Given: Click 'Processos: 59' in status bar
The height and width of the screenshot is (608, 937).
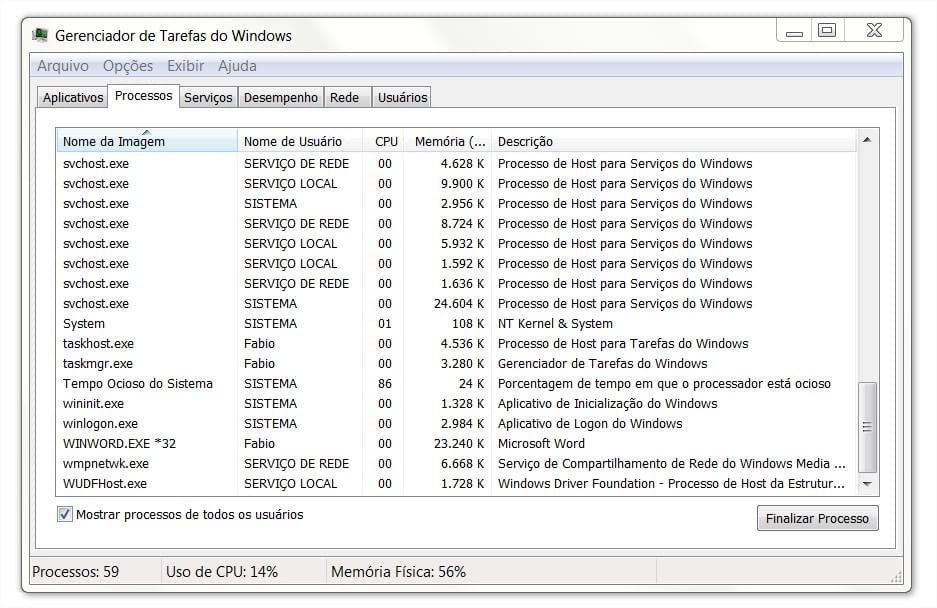Looking at the screenshot, I should click(x=75, y=572).
